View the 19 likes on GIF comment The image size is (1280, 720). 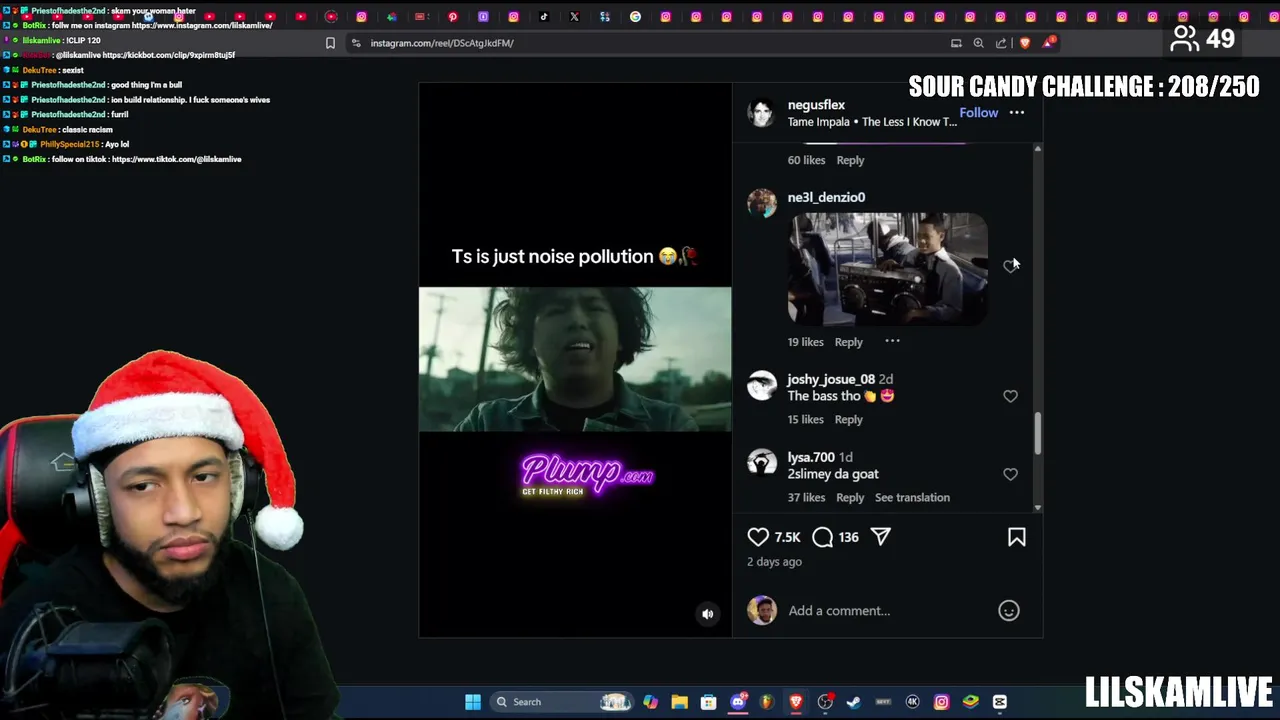click(x=805, y=342)
